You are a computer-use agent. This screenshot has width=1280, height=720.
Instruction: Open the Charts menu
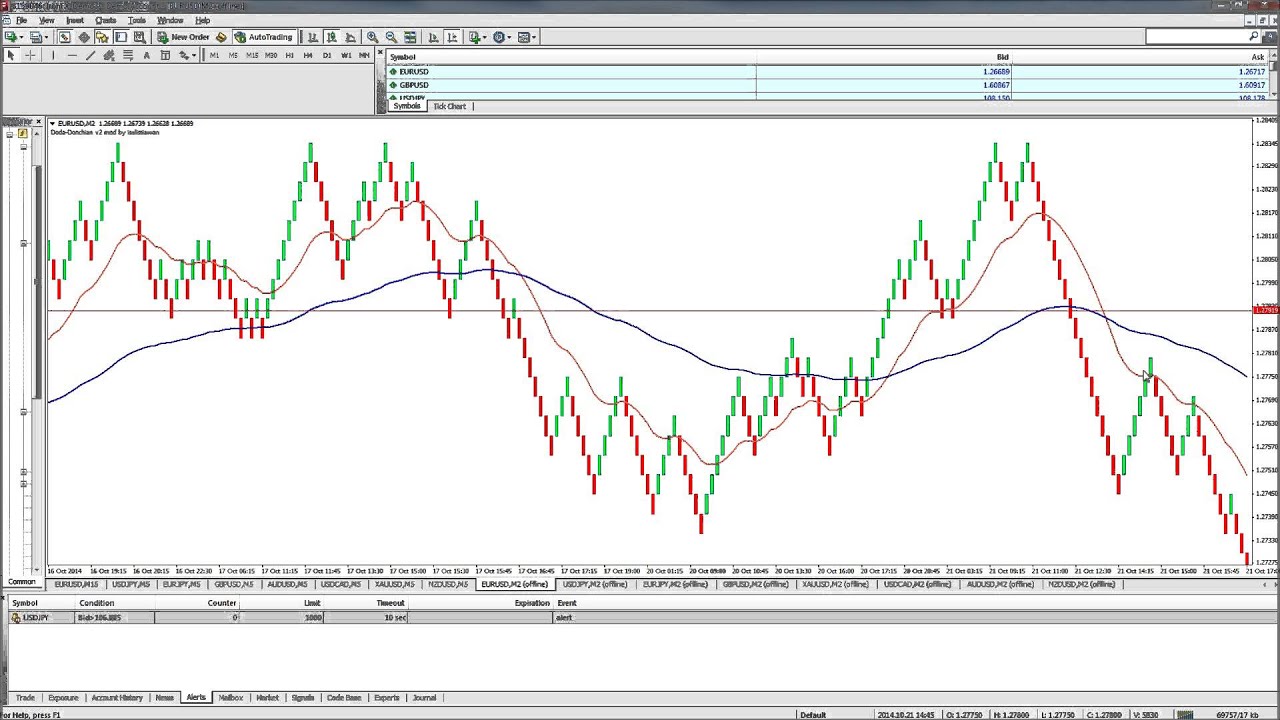pyautogui.click(x=106, y=20)
